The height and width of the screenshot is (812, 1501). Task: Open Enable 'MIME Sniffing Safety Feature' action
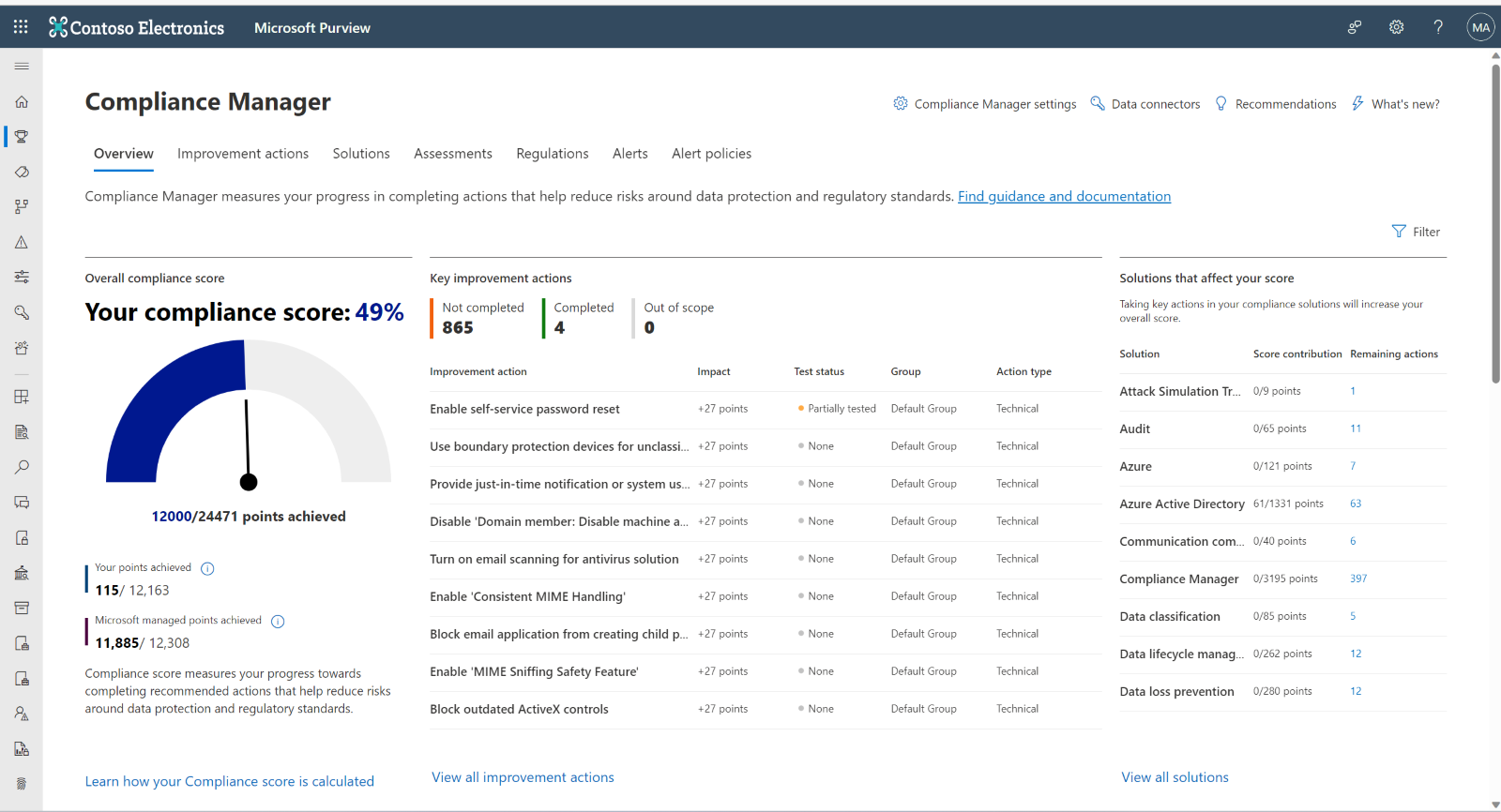(534, 671)
